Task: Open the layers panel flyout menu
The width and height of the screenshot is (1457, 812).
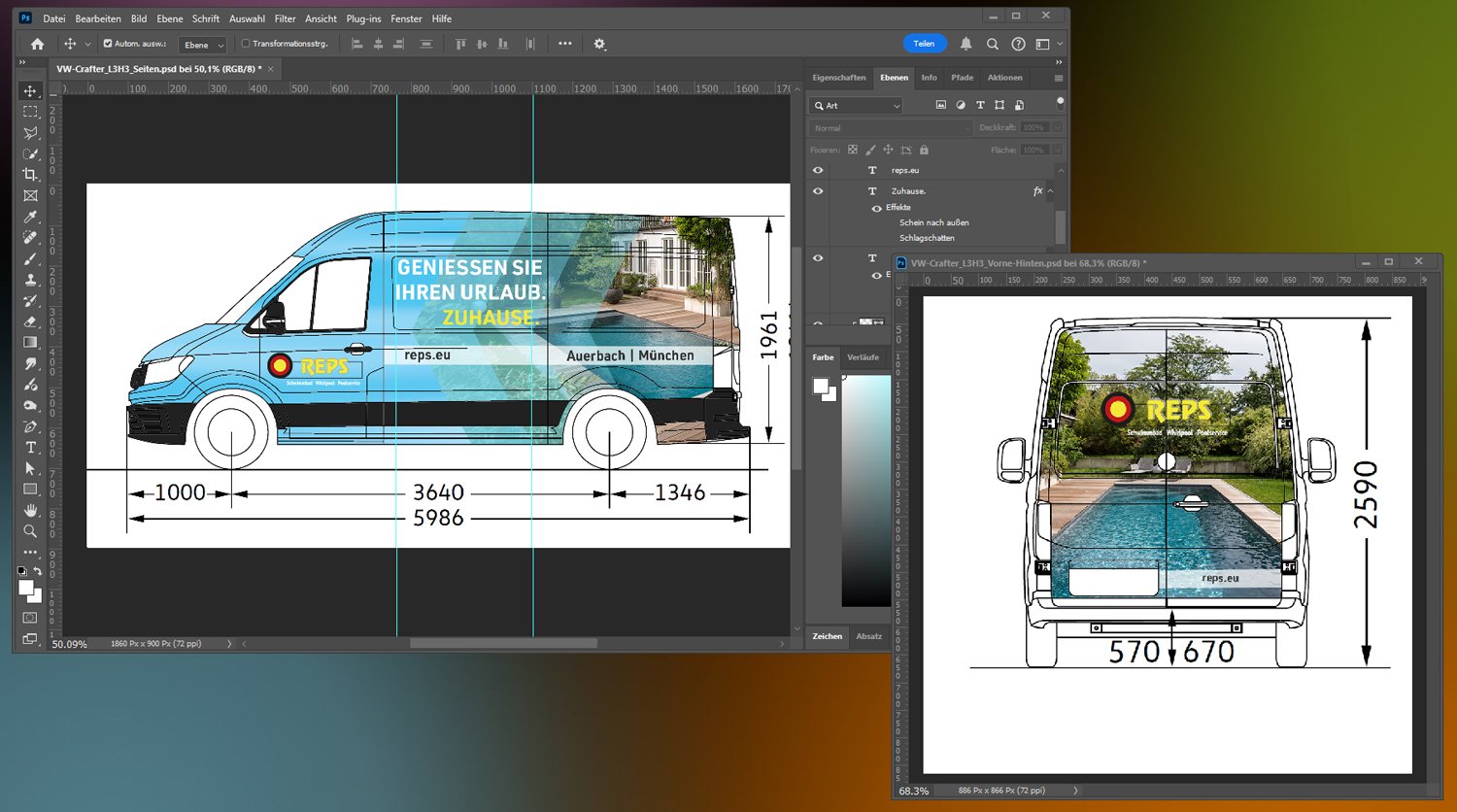Action: coord(1059,78)
